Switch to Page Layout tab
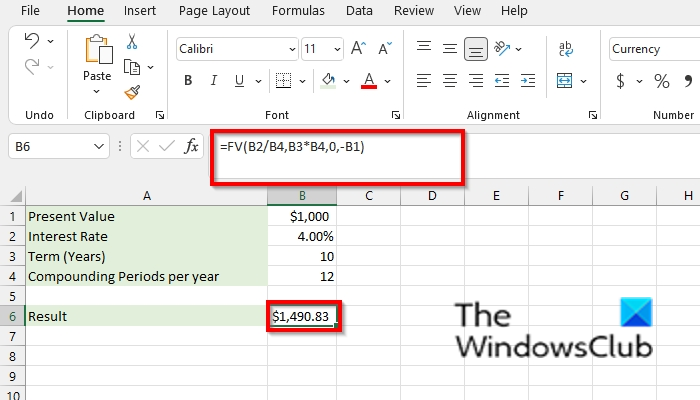Screen dimensions: 700x400 click(x=214, y=11)
